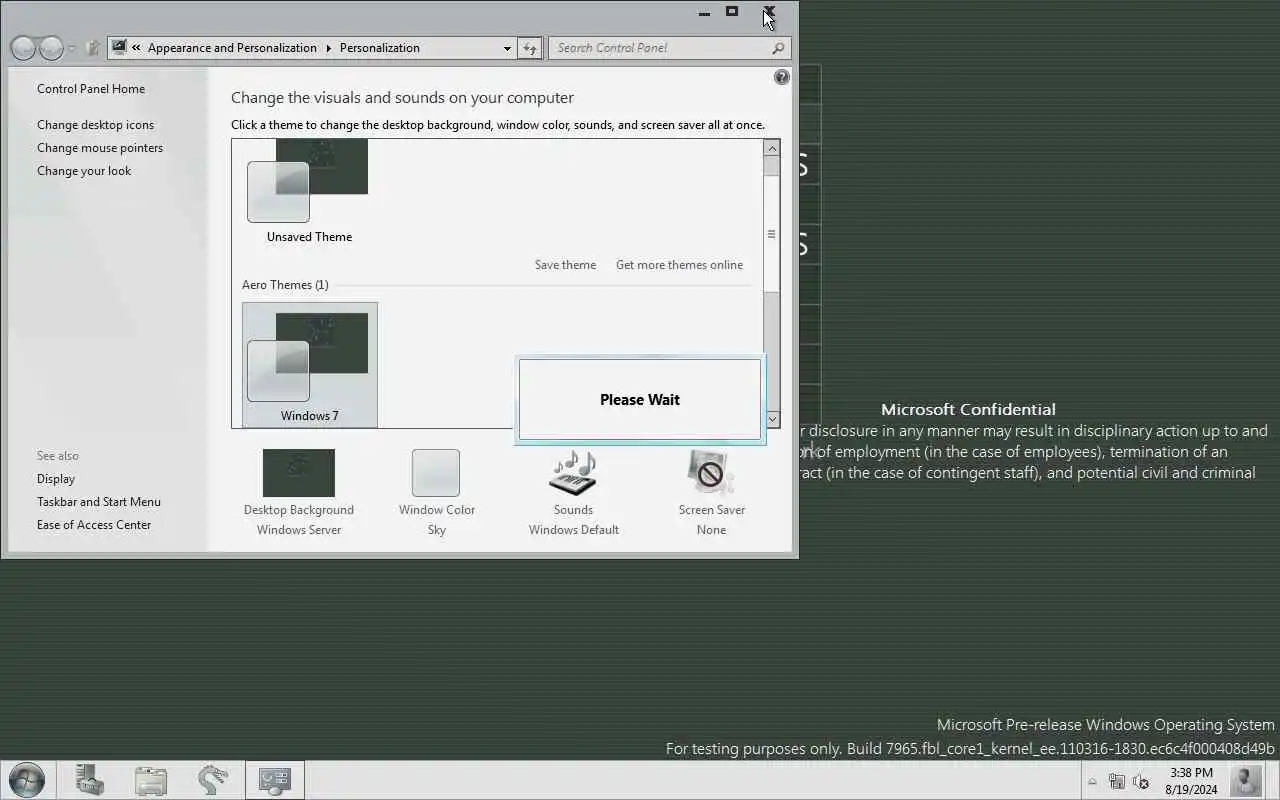Open Change your look link

pyautogui.click(x=84, y=171)
